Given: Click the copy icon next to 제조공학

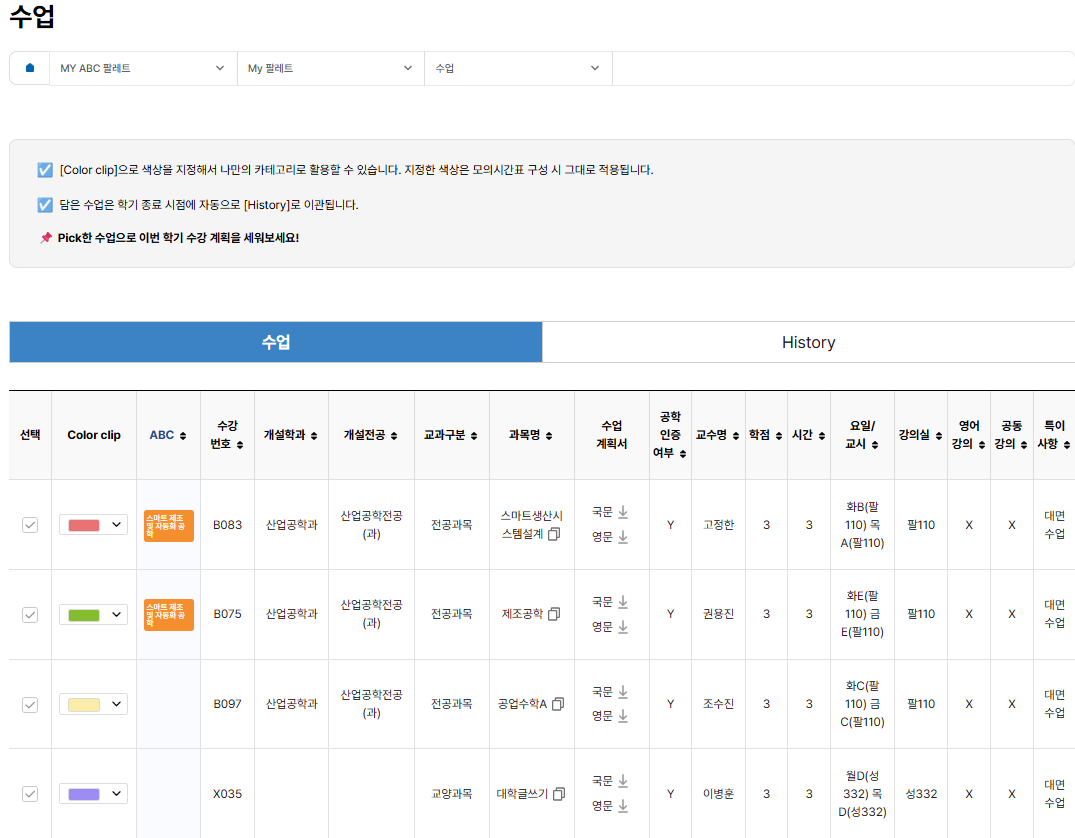Looking at the screenshot, I should pos(554,614).
